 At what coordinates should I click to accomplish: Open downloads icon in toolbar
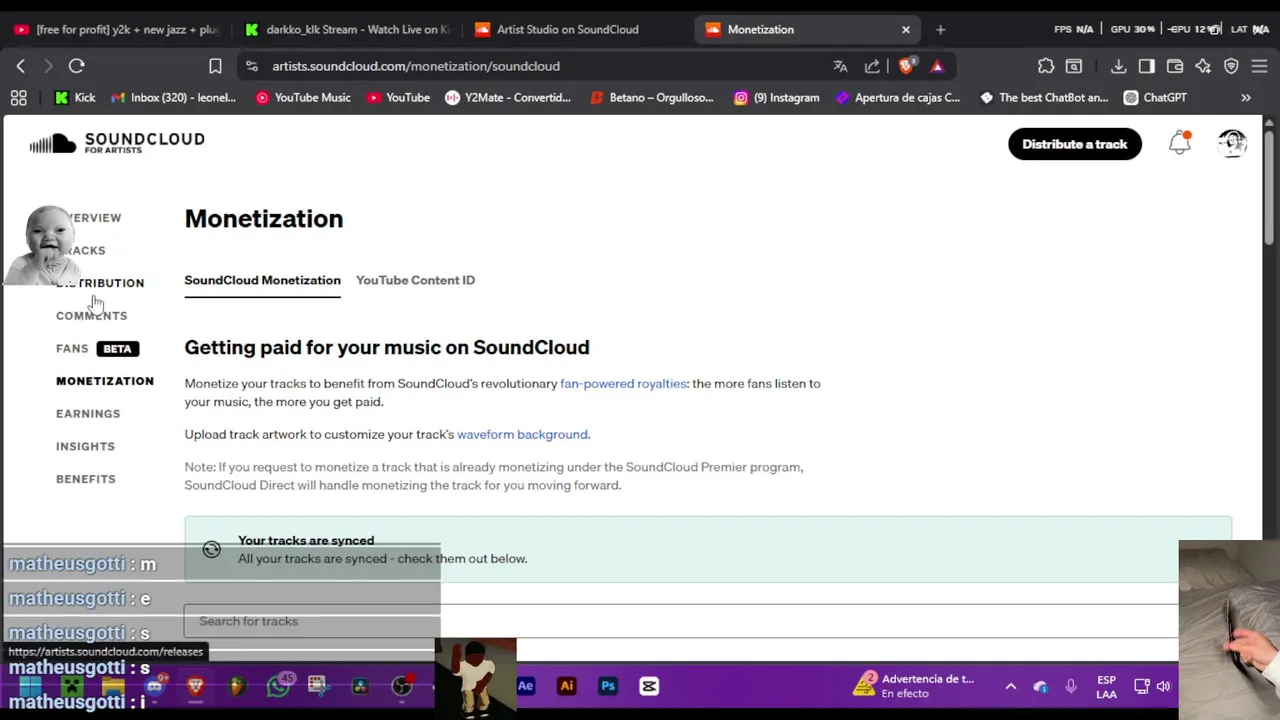point(1118,66)
